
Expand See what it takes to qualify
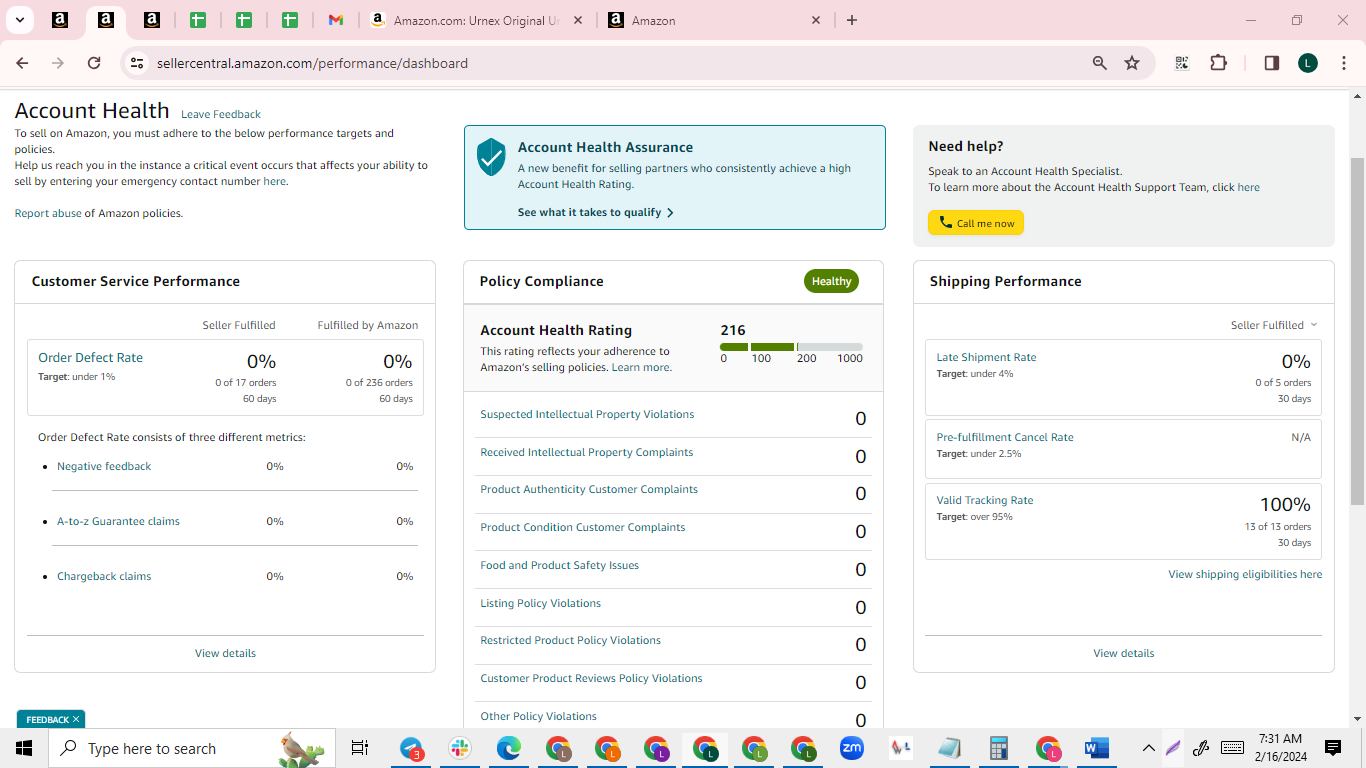click(x=595, y=212)
